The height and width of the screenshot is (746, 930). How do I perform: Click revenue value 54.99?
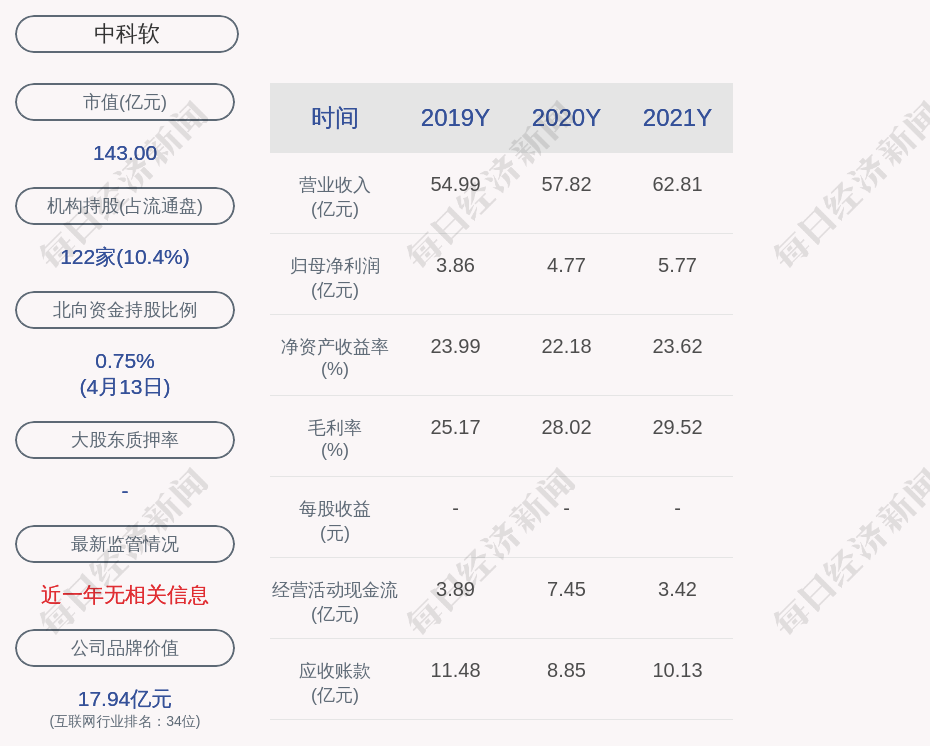pos(456,184)
